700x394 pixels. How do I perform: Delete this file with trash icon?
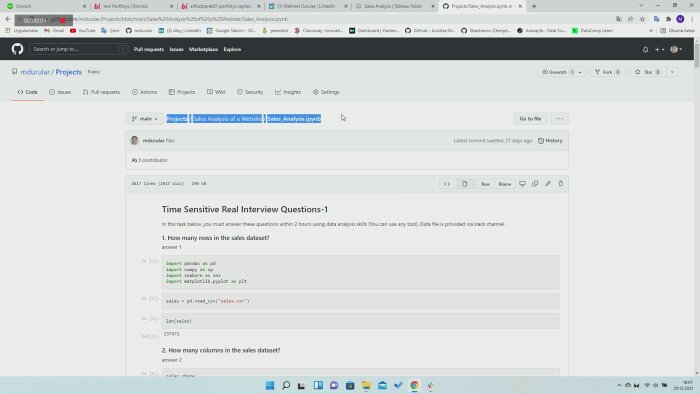[x=561, y=183]
